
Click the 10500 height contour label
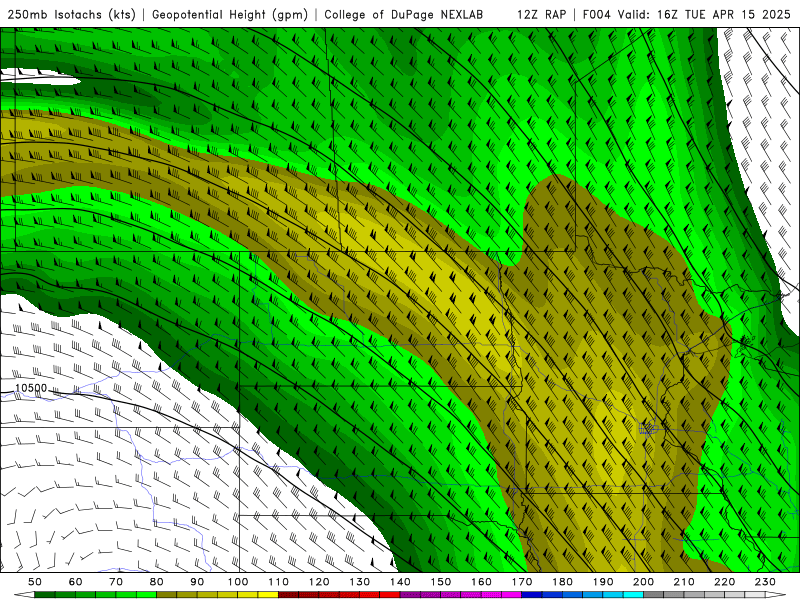click(x=31, y=388)
